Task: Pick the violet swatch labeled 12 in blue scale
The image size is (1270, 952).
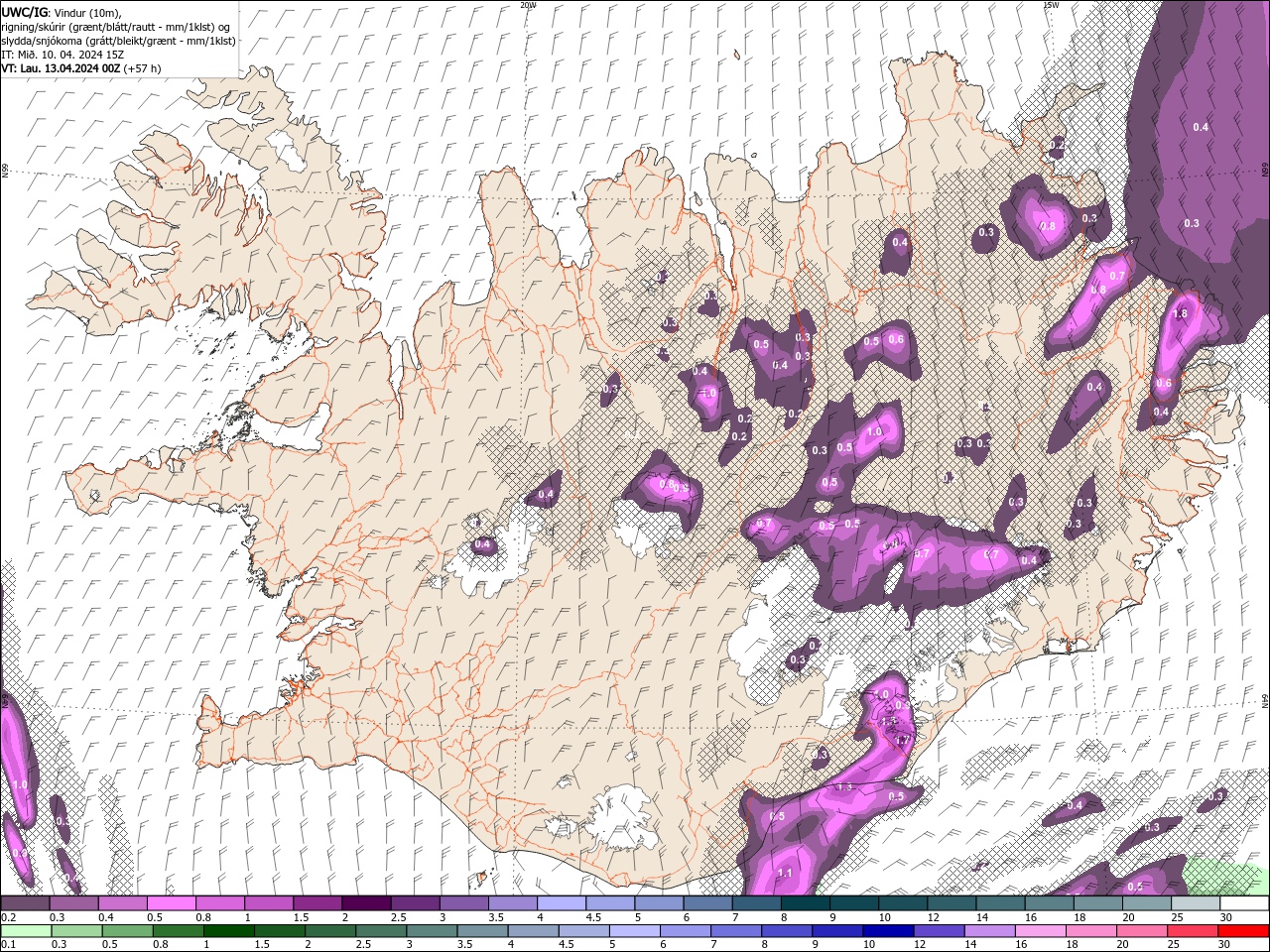Action: coord(939,931)
